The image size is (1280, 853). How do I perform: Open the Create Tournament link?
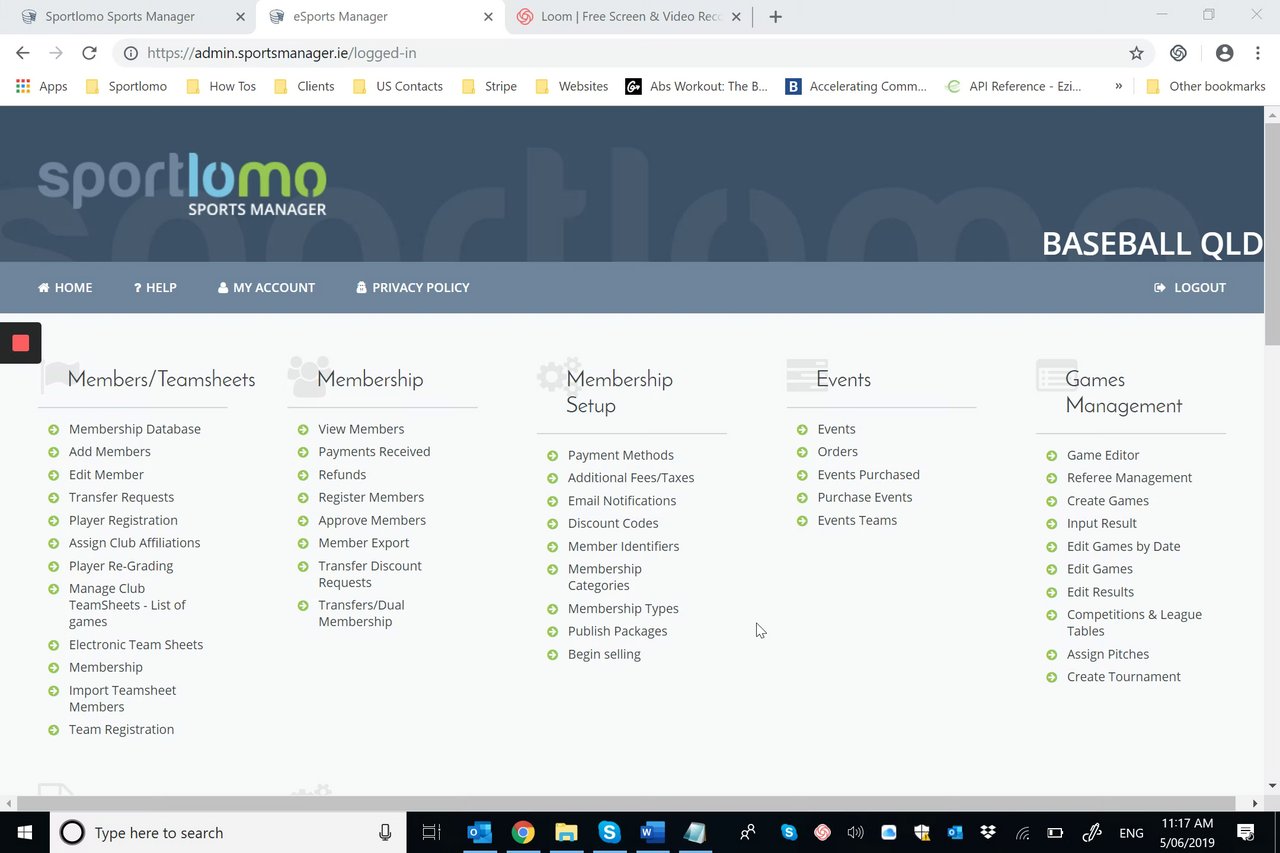[x=1123, y=677]
